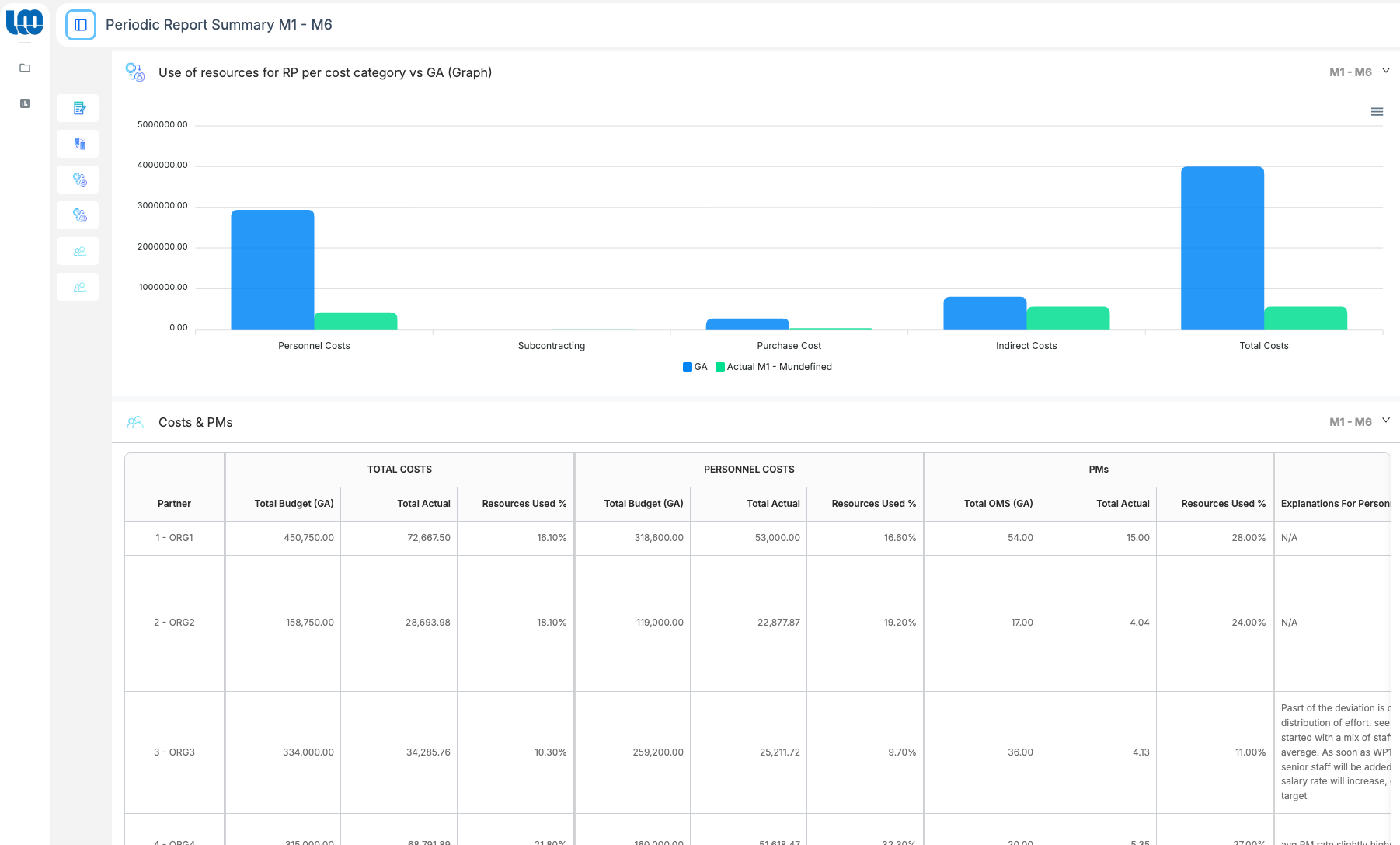Select the row for partner 3 - ORG3

pyautogui.click(x=174, y=752)
